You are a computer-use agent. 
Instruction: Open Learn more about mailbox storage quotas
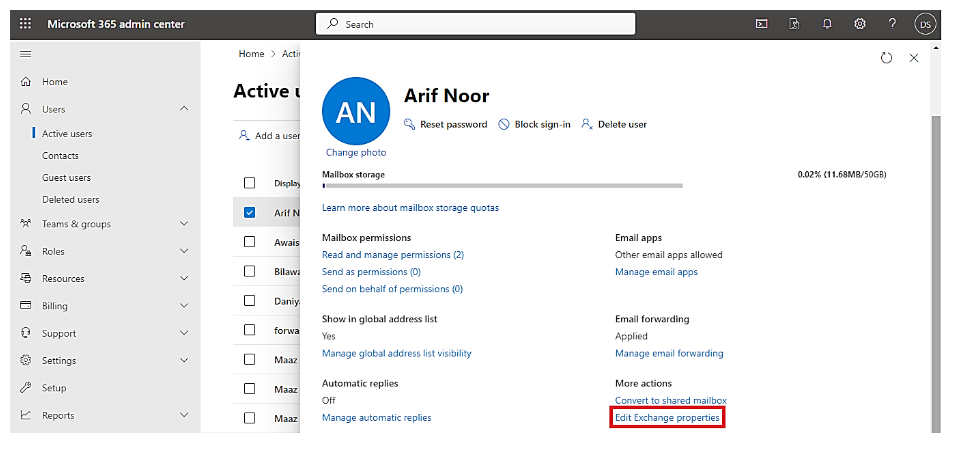pos(410,207)
